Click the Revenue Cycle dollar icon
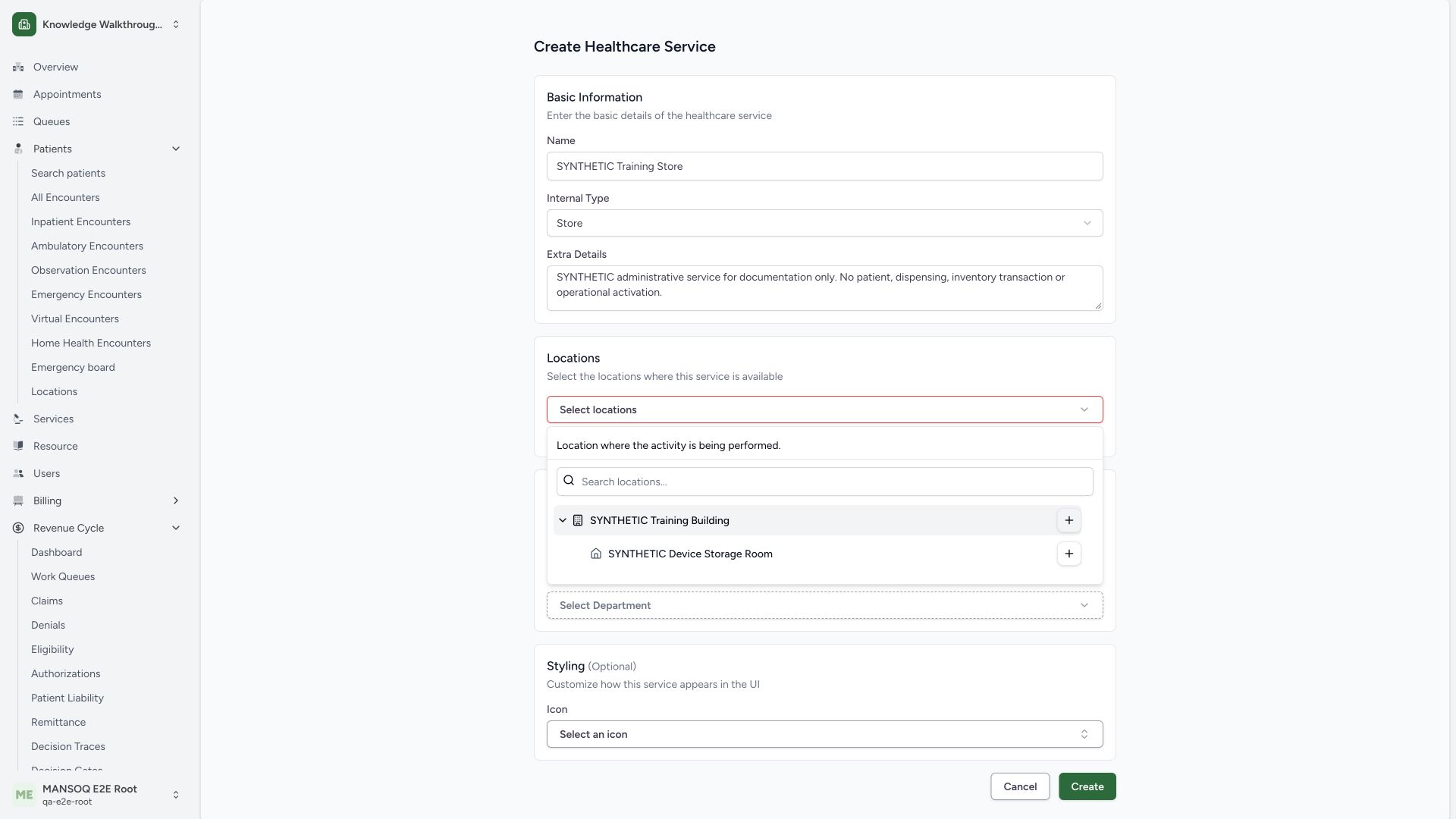1456x819 pixels. tap(18, 528)
